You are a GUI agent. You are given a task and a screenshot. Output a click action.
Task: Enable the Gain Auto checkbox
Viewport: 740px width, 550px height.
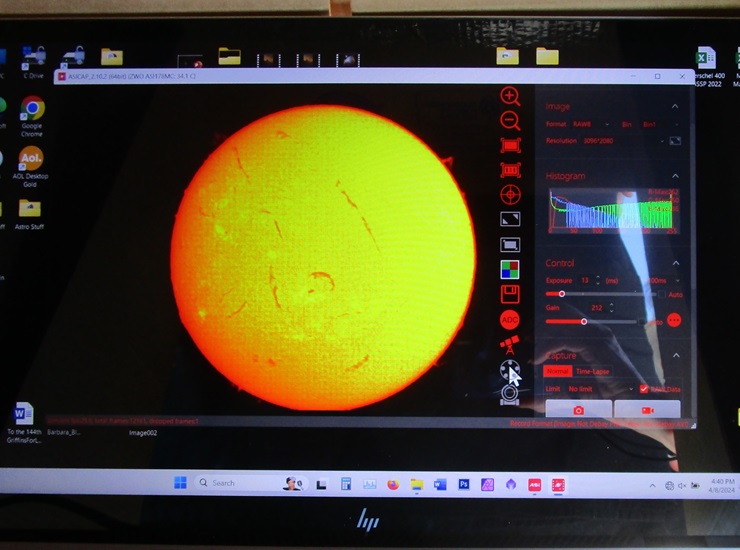click(642, 322)
